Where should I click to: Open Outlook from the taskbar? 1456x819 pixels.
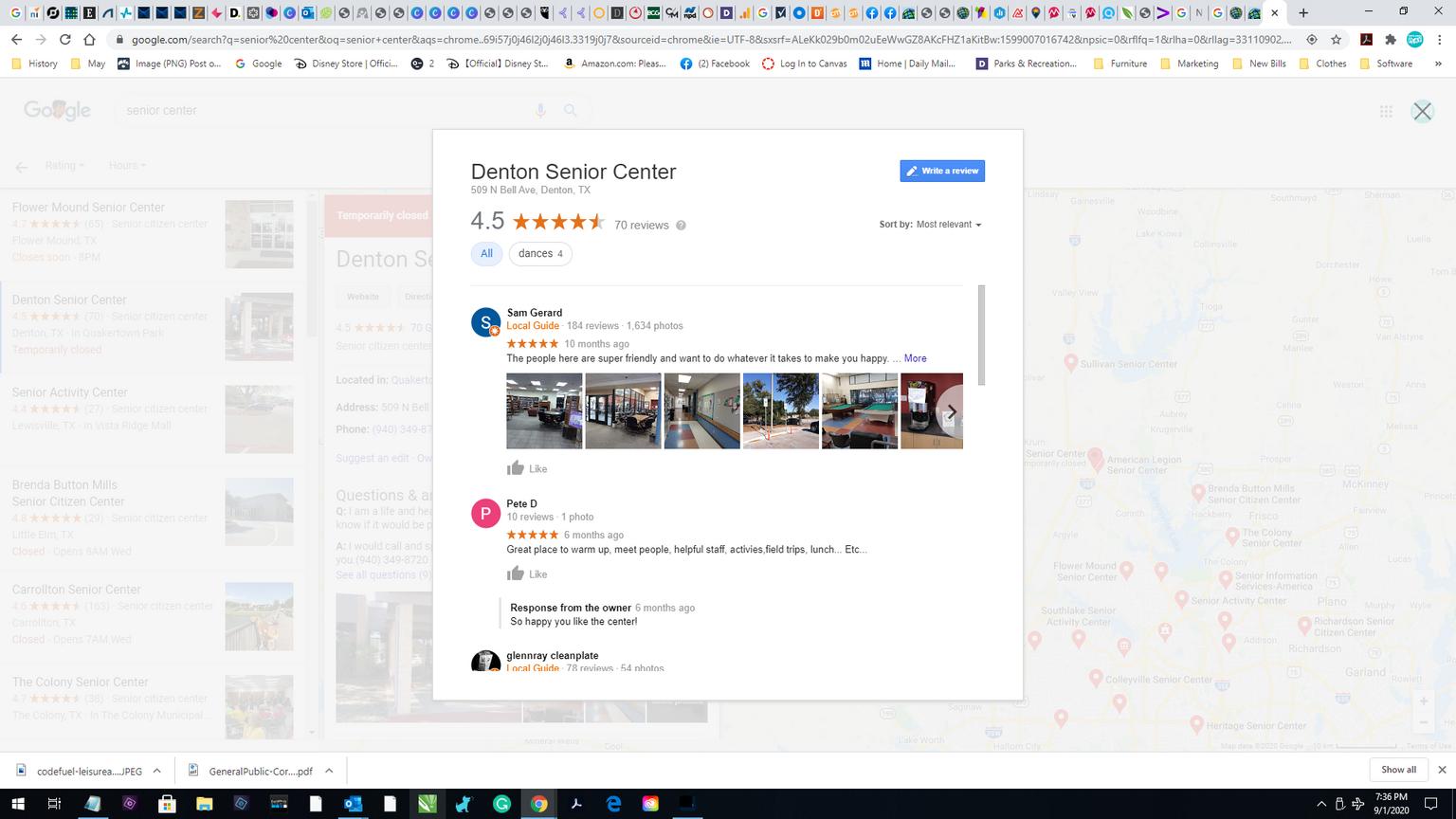point(353,804)
